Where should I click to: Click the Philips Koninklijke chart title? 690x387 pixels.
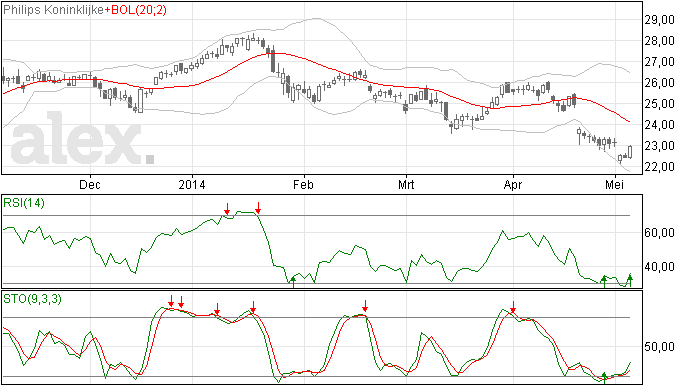(54, 10)
